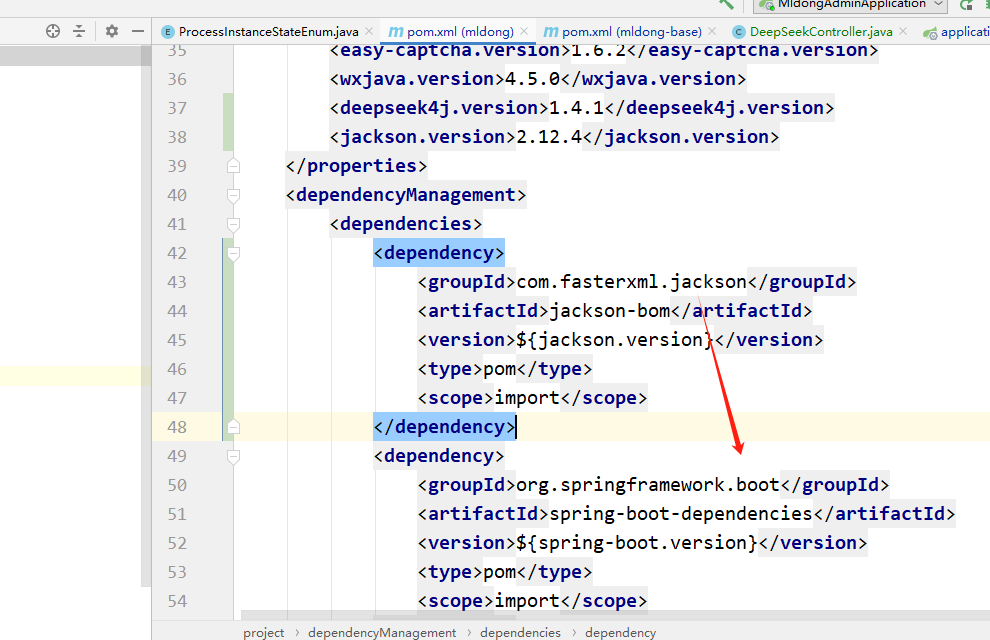
Task: Click com.fasterxml.jackson groupId value
Action: pos(631,282)
